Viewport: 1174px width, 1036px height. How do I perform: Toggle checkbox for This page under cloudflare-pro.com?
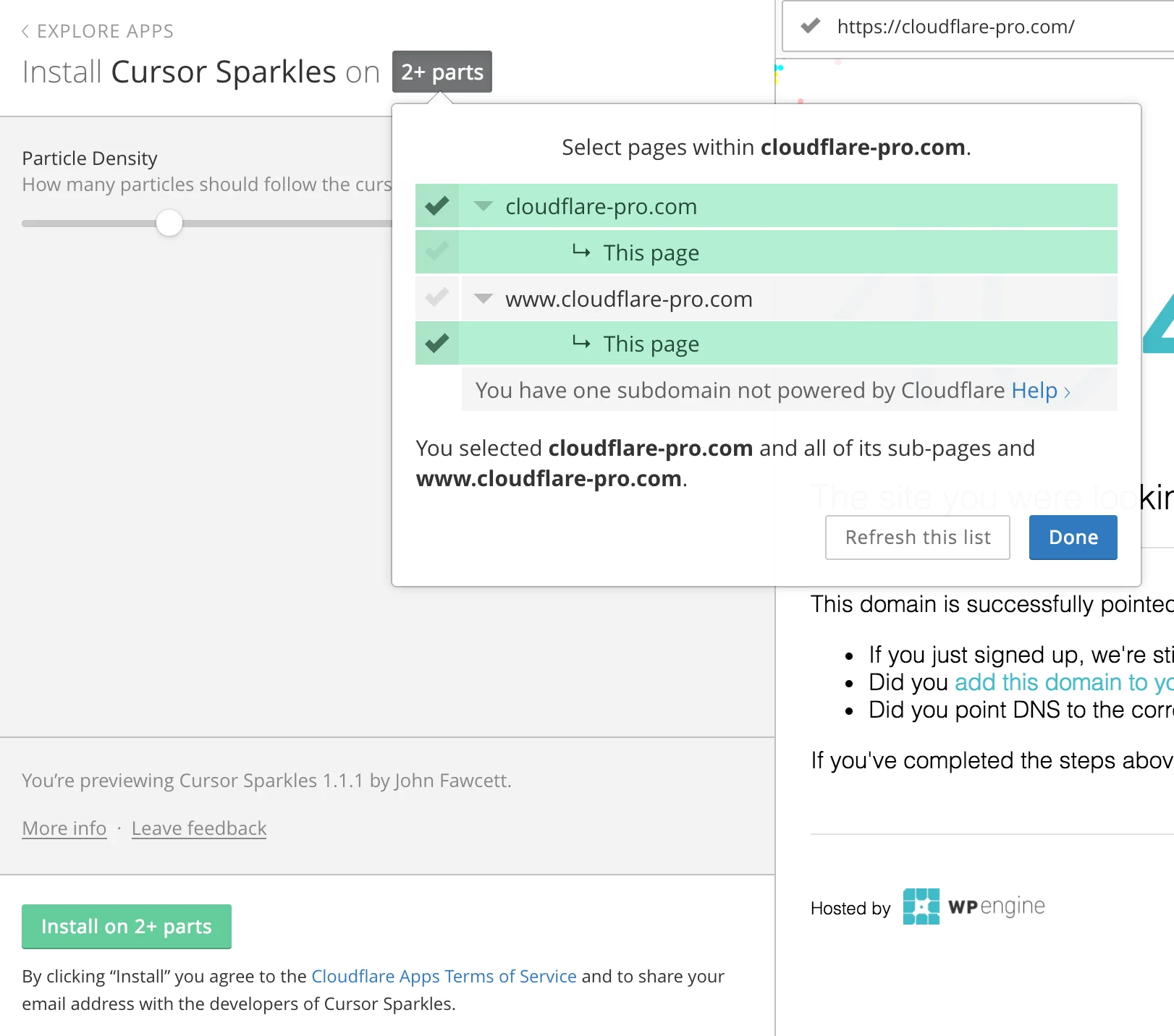[x=437, y=252]
